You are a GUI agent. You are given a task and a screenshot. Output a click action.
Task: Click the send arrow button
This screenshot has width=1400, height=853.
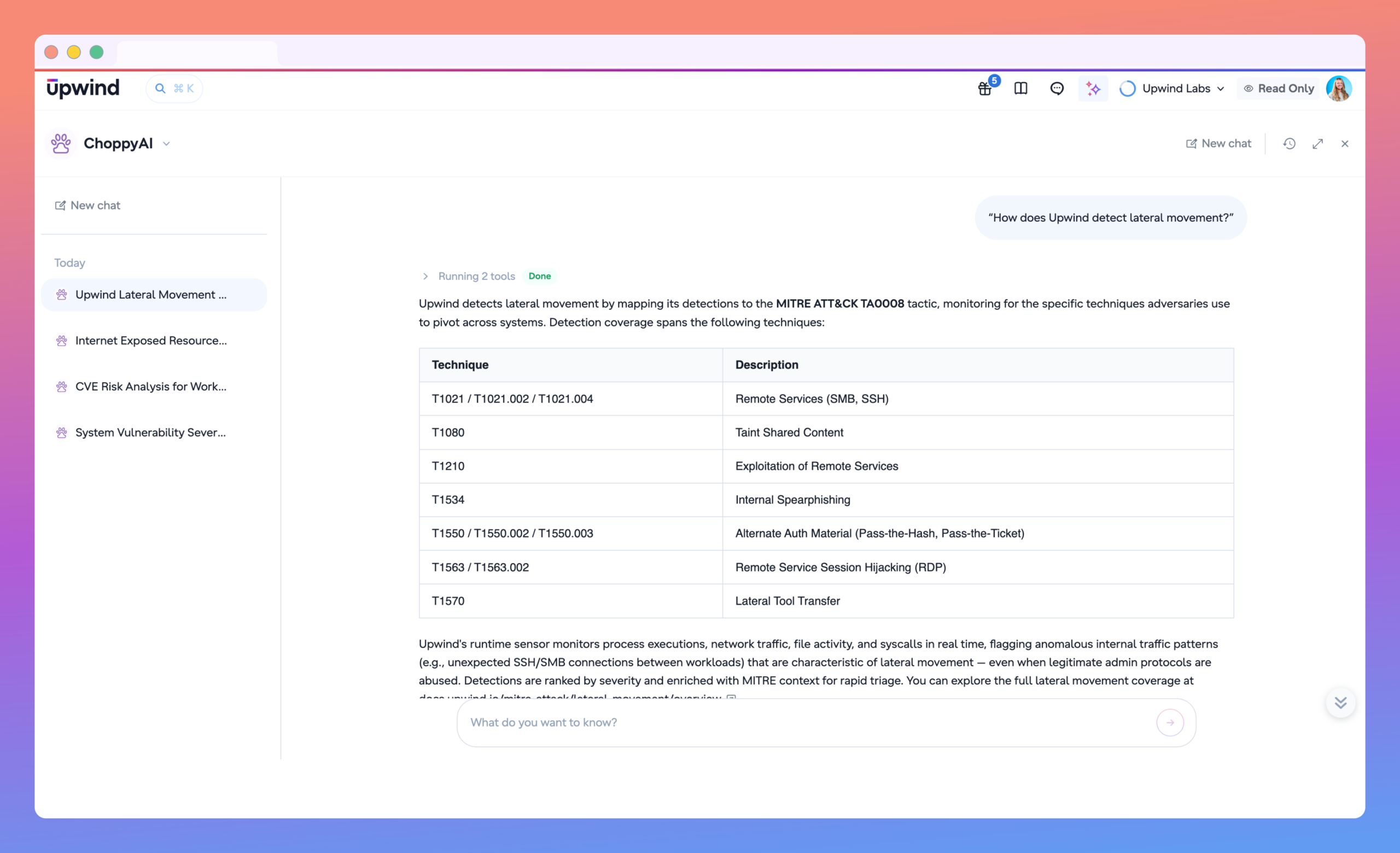[1170, 722]
